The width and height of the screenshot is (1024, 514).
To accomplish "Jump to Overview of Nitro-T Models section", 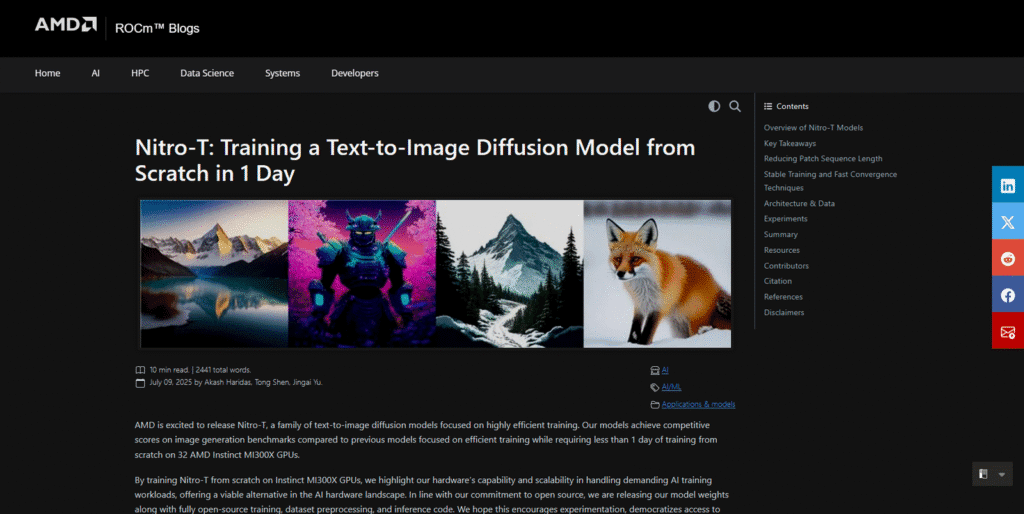I will [x=813, y=127].
